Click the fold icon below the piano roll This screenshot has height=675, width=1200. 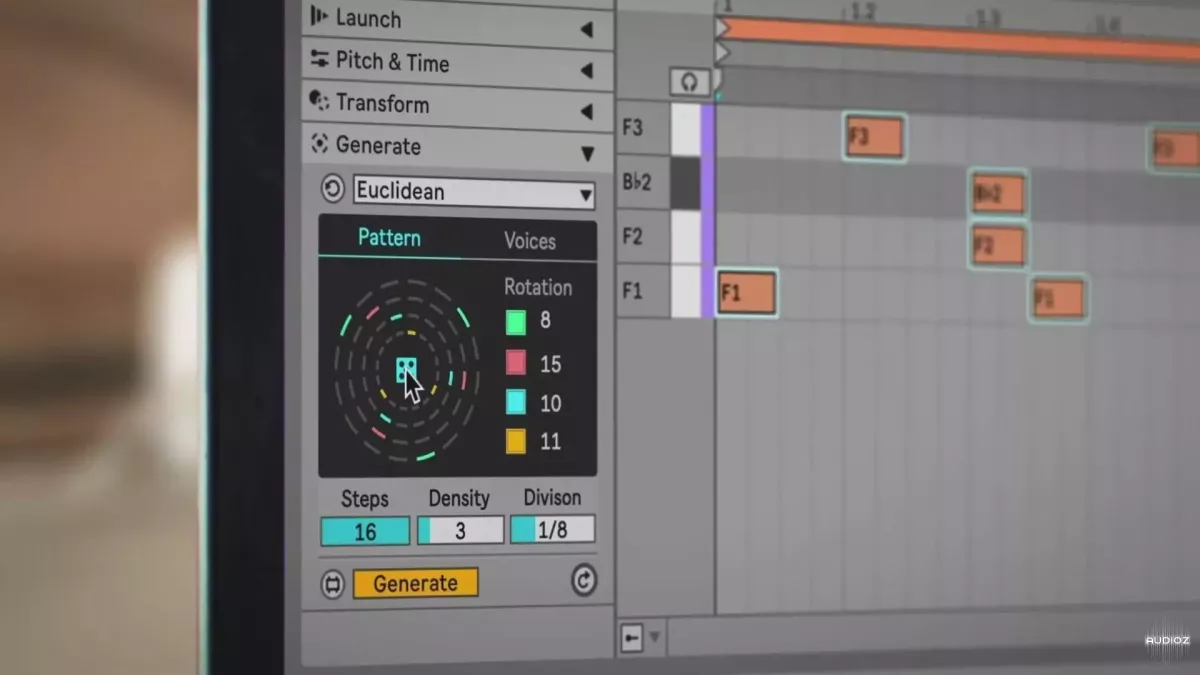(x=631, y=638)
